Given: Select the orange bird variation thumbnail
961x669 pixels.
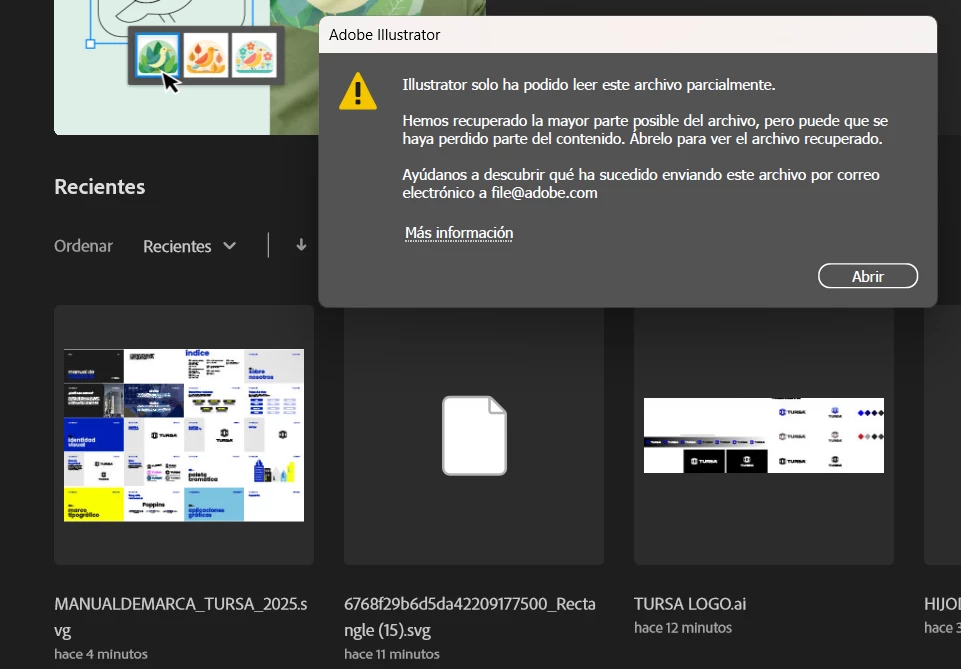Looking at the screenshot, I should coord(205,56).
